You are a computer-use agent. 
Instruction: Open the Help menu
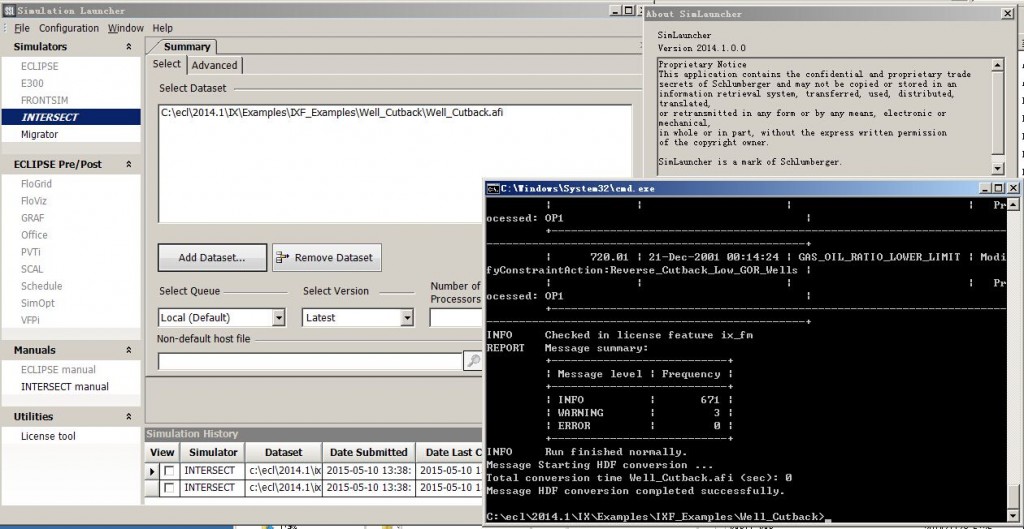[163, 28]
